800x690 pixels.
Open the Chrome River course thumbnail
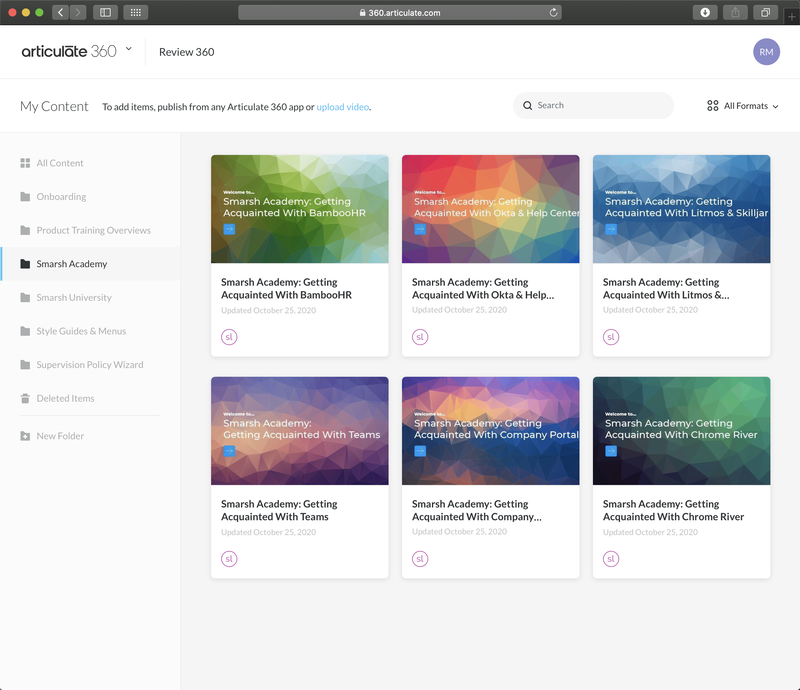681,431
